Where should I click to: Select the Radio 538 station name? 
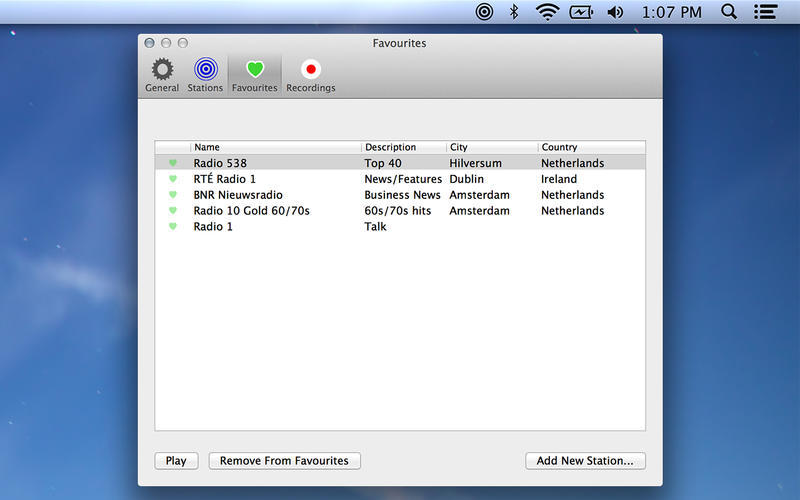pyautogui.click(x=220, y=163)
